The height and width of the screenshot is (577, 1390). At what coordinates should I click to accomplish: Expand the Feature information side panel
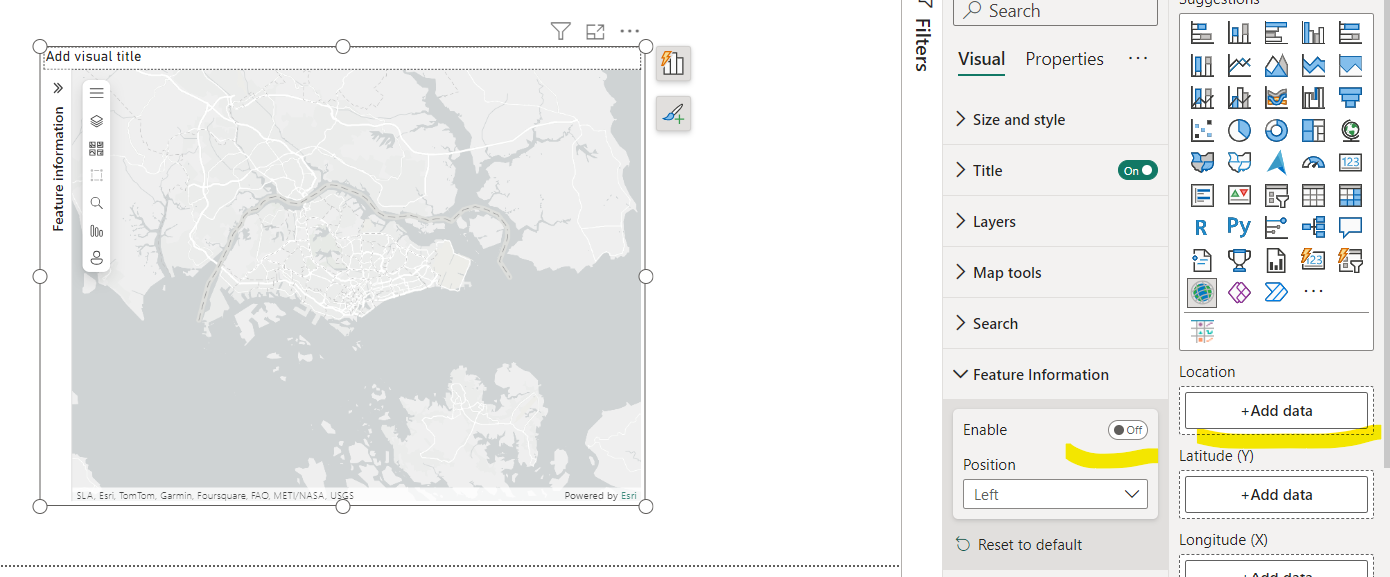[x=57, y=88]
